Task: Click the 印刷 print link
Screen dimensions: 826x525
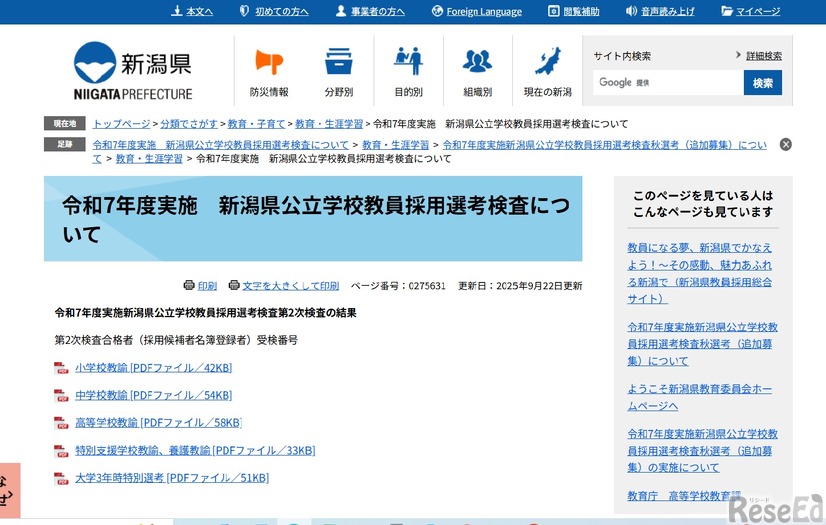Action: click(x=200, y=285)
